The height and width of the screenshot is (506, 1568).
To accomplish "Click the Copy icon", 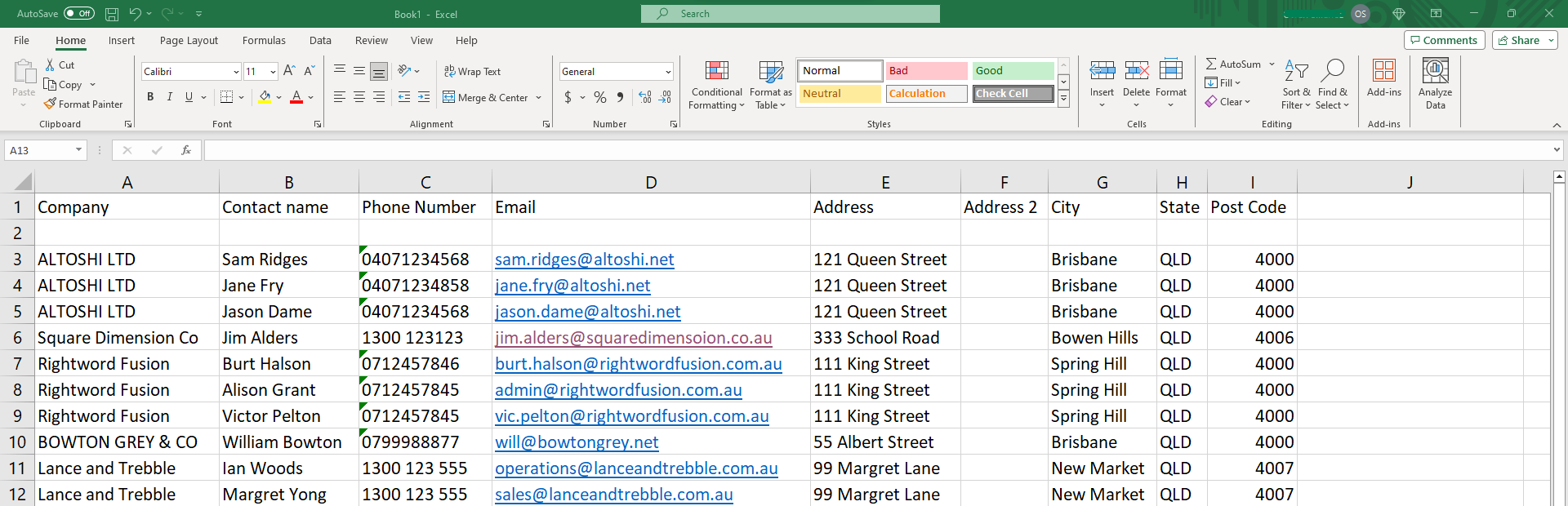I will pyautogui.click(x=50, y=85).
